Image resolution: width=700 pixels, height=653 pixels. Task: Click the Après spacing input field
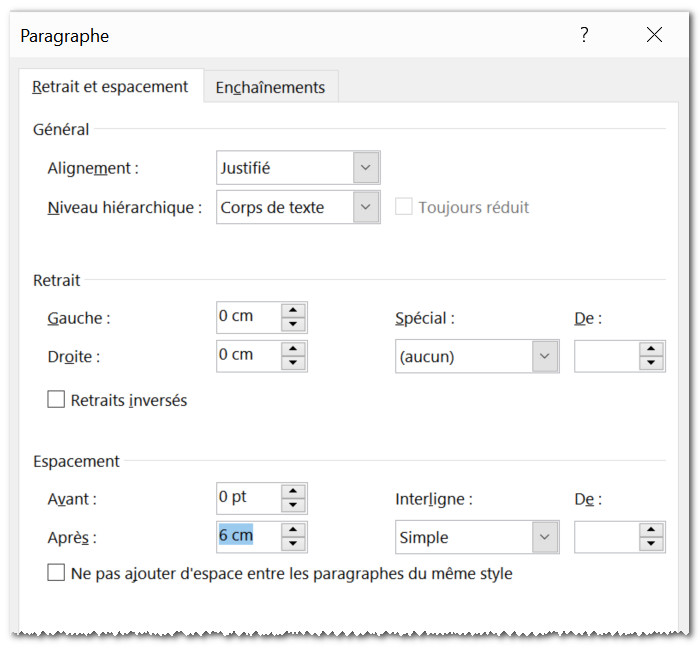coord(247,536)
